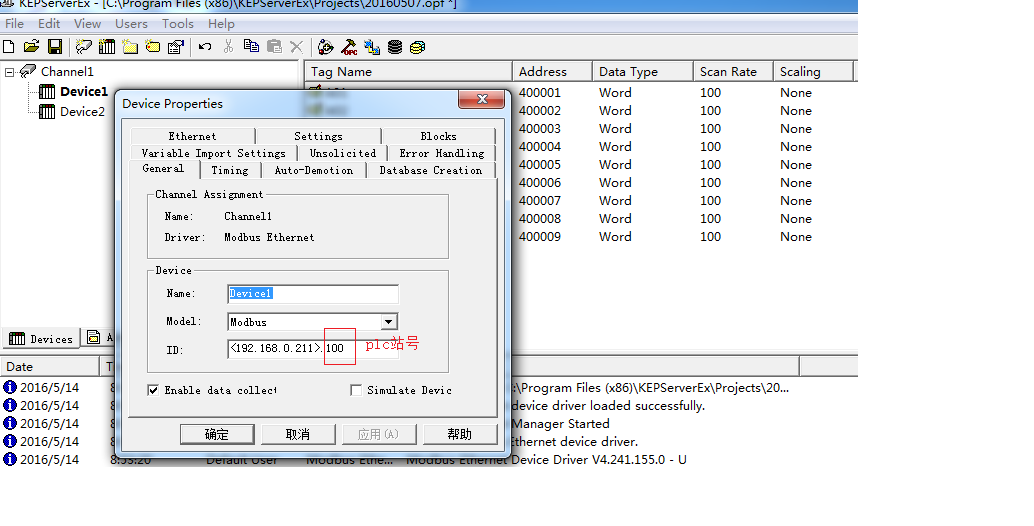Click the tab icon right of Devices tab
The height and width of the screenshot is (526, 1034).
point(94,337)
